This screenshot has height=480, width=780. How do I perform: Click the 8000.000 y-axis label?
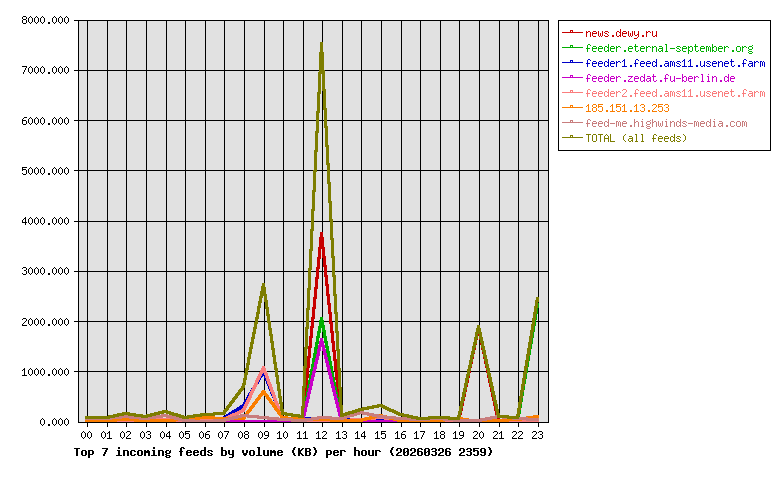click(45, 20)
